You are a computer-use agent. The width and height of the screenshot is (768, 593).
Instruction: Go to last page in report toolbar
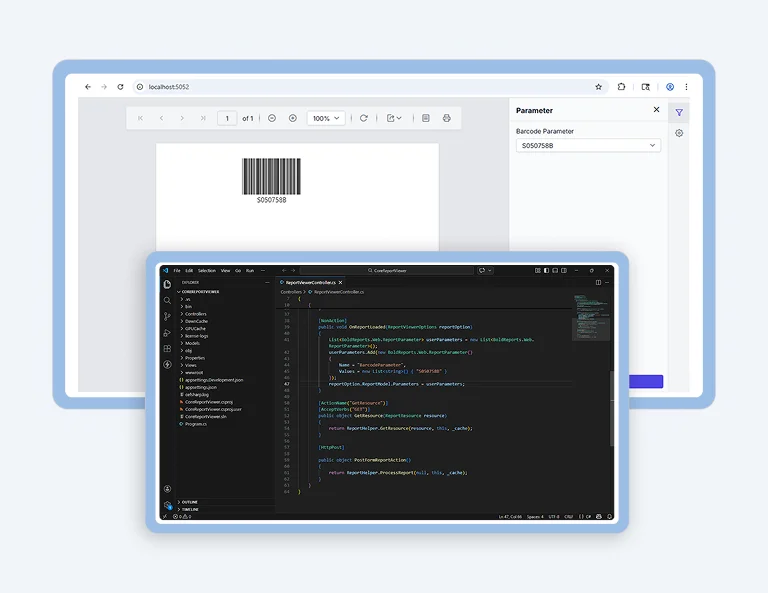tap(203, 118)
